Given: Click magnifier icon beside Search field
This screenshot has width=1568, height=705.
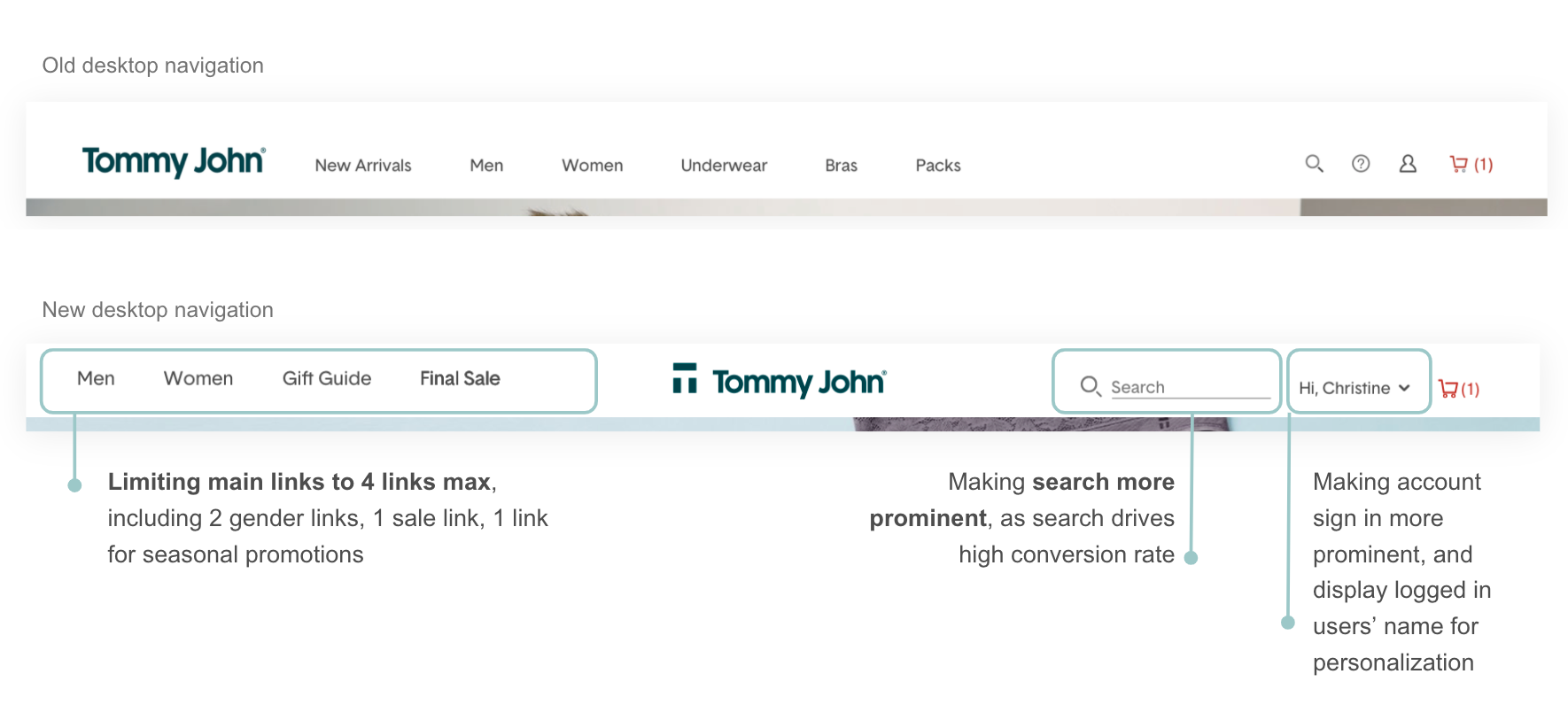Looking at the screenshot, I should tap(1091, 387).
